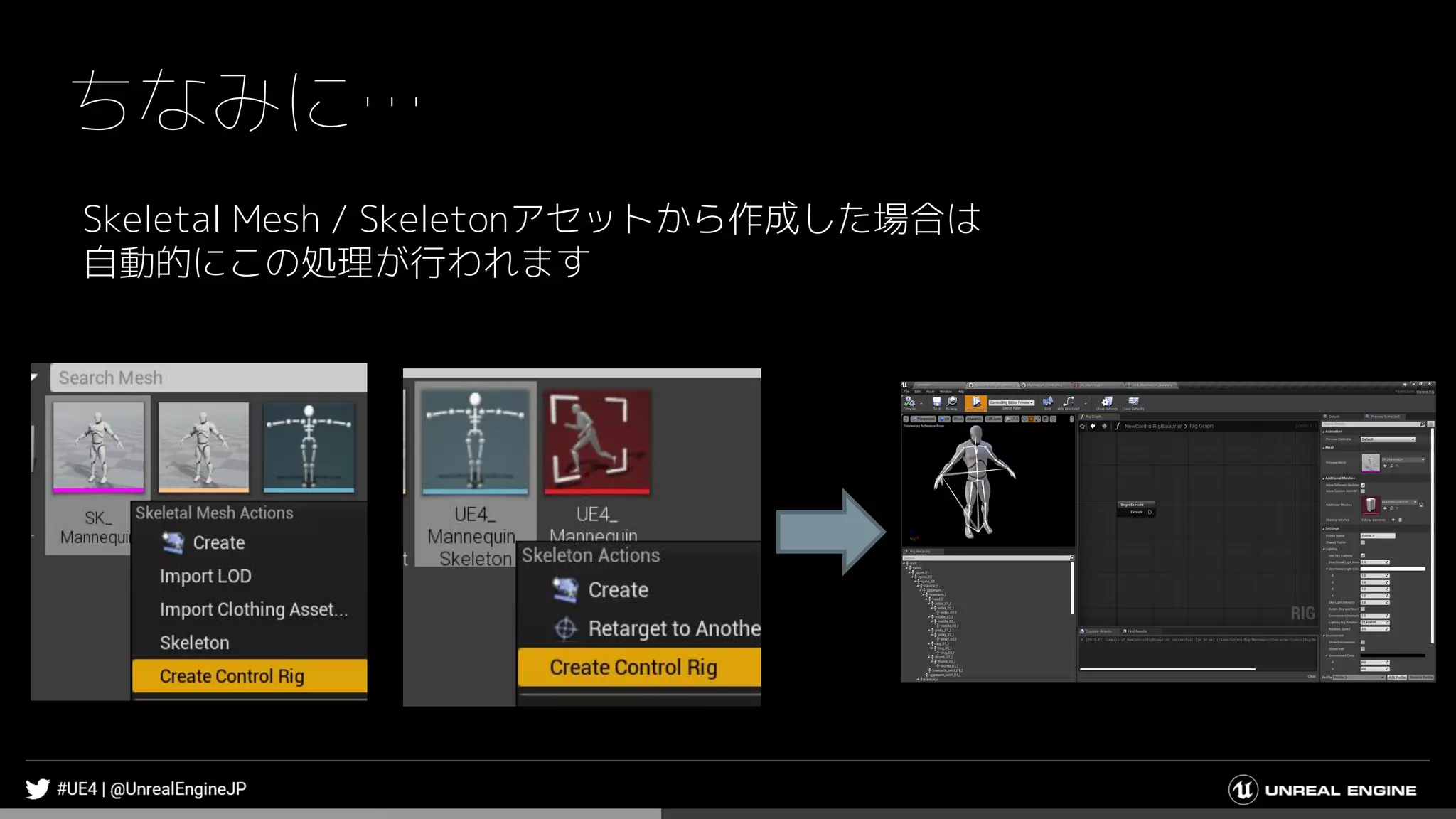The height and width of the screenshot is (819, 1456).
Task: Click the LOD Auto viewport button
Action: click(994, 419)
